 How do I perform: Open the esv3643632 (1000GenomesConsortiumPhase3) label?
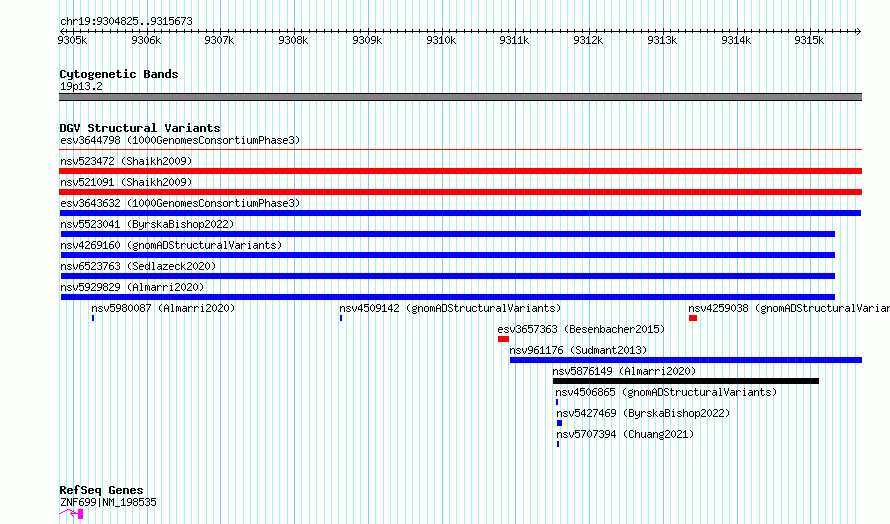click(x=180, y=203)
